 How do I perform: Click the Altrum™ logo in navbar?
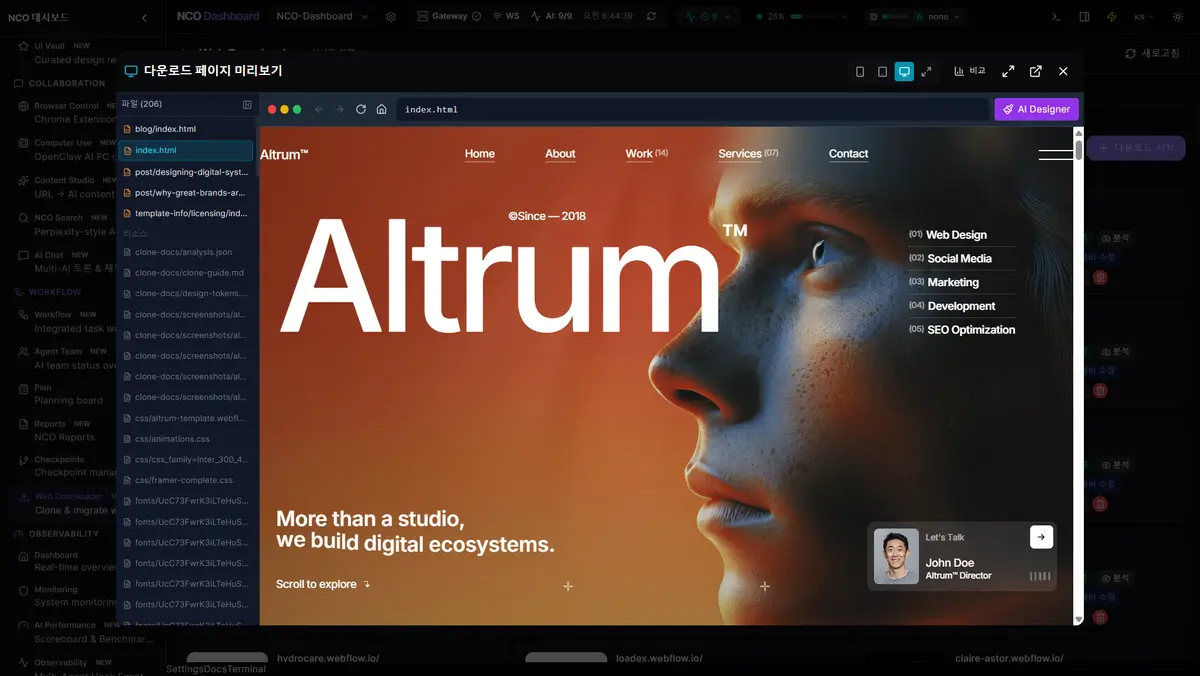pyautogui.click(x=284, y=154)
